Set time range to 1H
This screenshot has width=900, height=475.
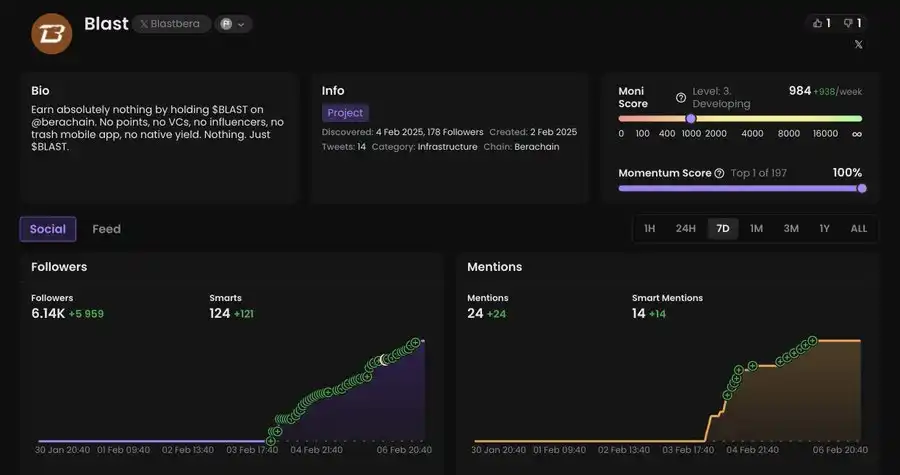[x=649, y=229]
